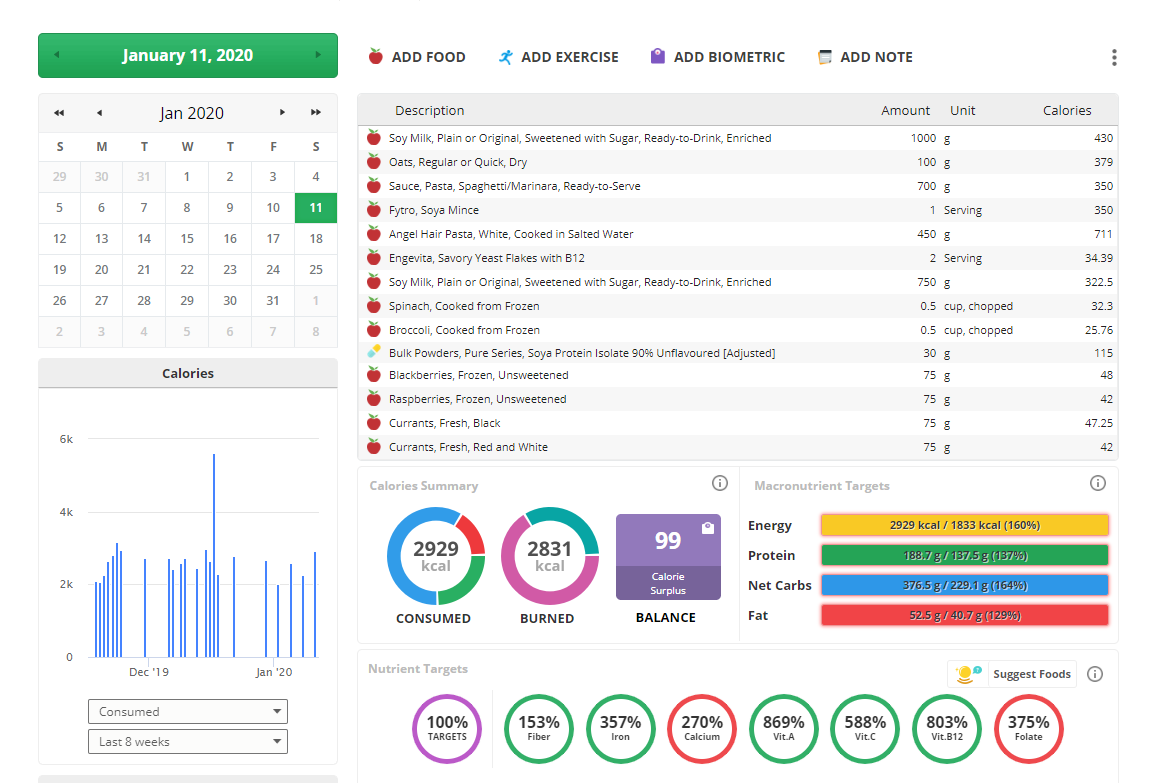Select Raspberries, Frozen, Unsweetened entry
Screen dimensions: 1175x783
click(738, 399)
